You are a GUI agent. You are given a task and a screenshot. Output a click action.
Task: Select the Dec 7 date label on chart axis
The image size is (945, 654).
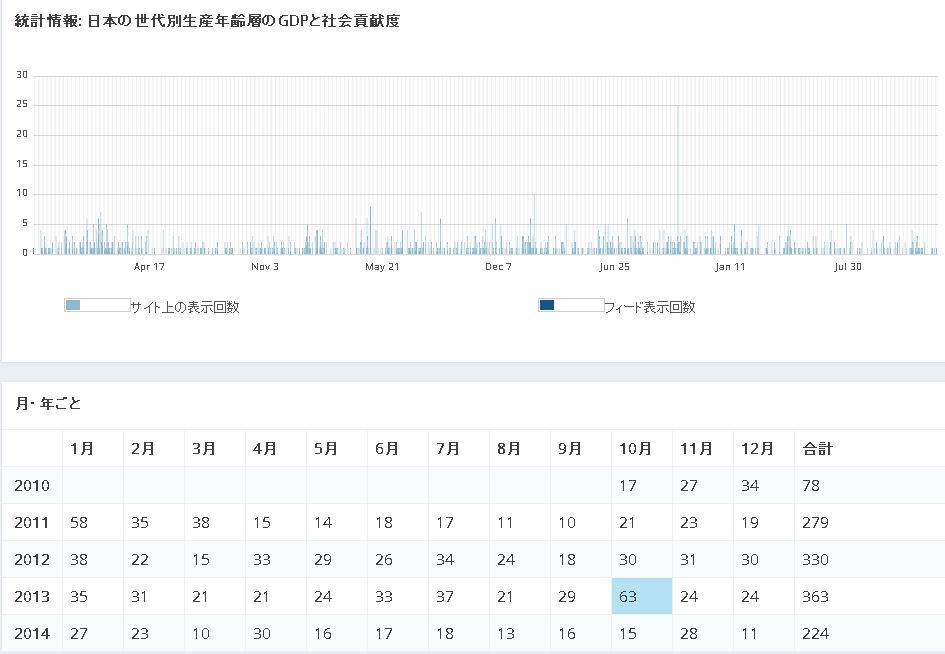pos(498,267)
